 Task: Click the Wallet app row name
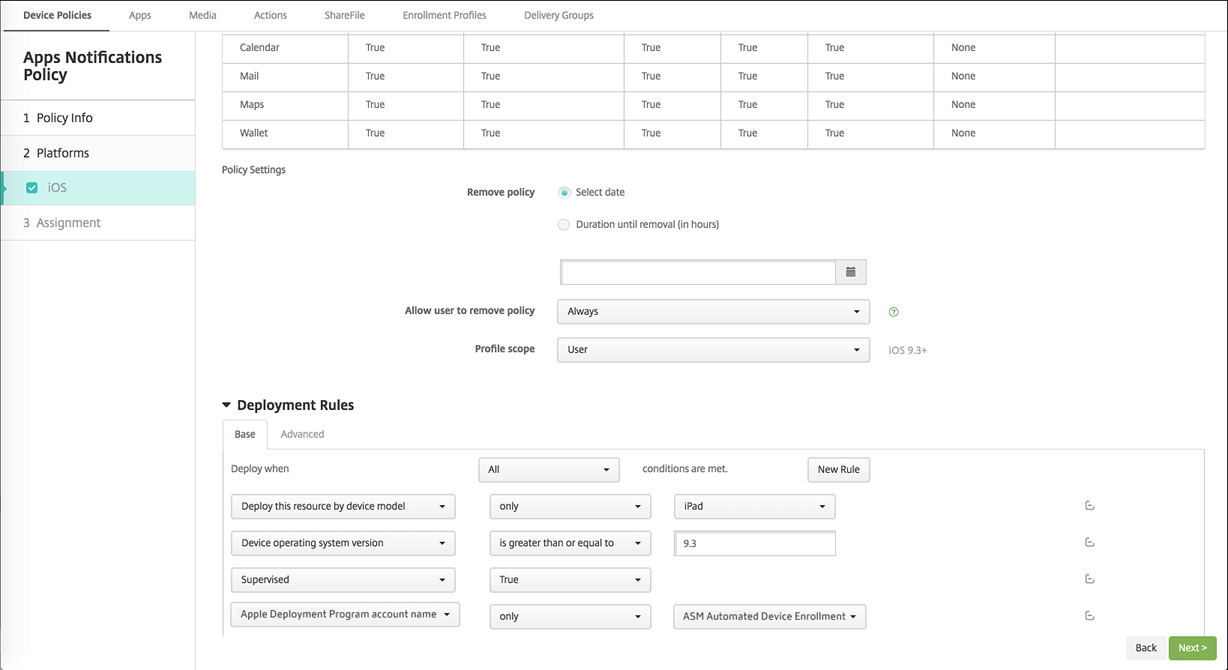point(254,133)
